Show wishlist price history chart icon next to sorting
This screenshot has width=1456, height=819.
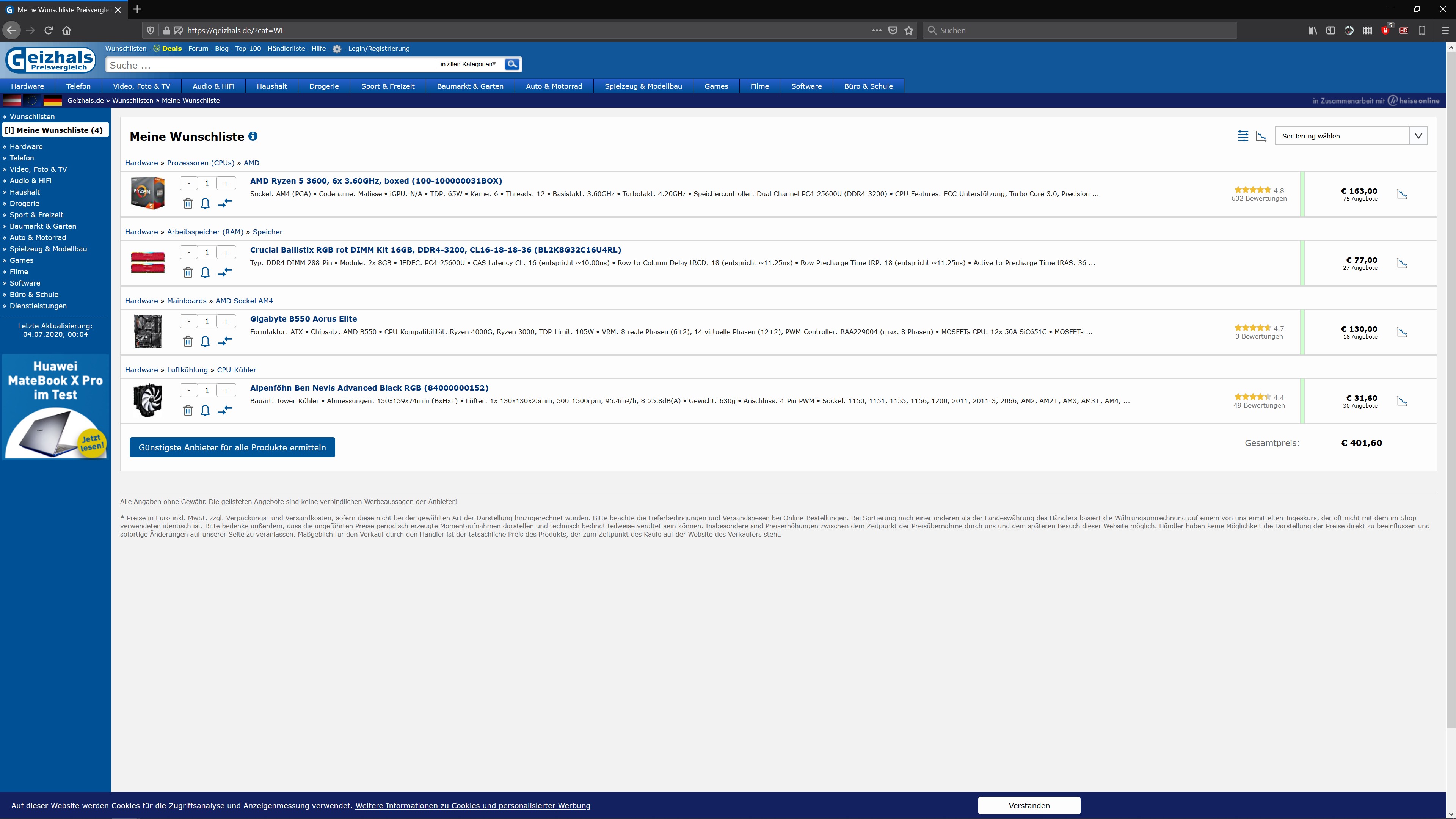(x=1261, y=136)
